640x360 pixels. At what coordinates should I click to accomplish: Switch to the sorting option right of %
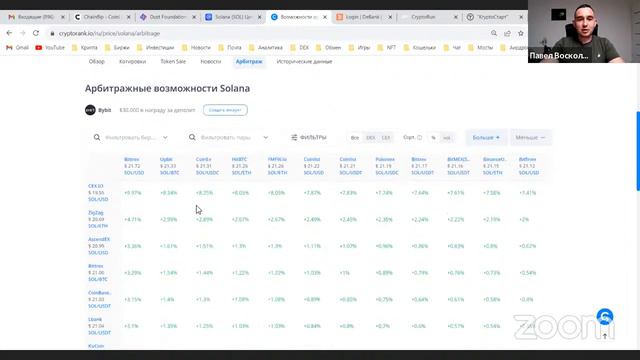pyautogui.click(x=447, y=138)
